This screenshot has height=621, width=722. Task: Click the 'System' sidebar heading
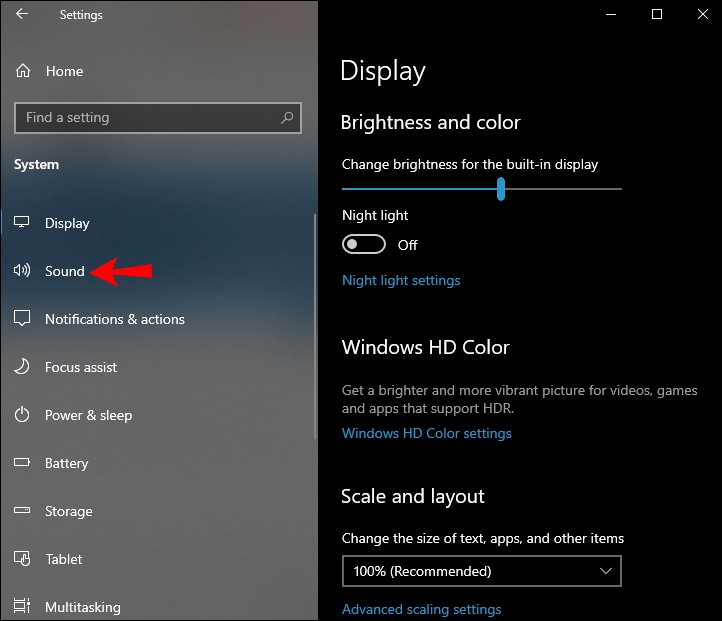point(36,165)
